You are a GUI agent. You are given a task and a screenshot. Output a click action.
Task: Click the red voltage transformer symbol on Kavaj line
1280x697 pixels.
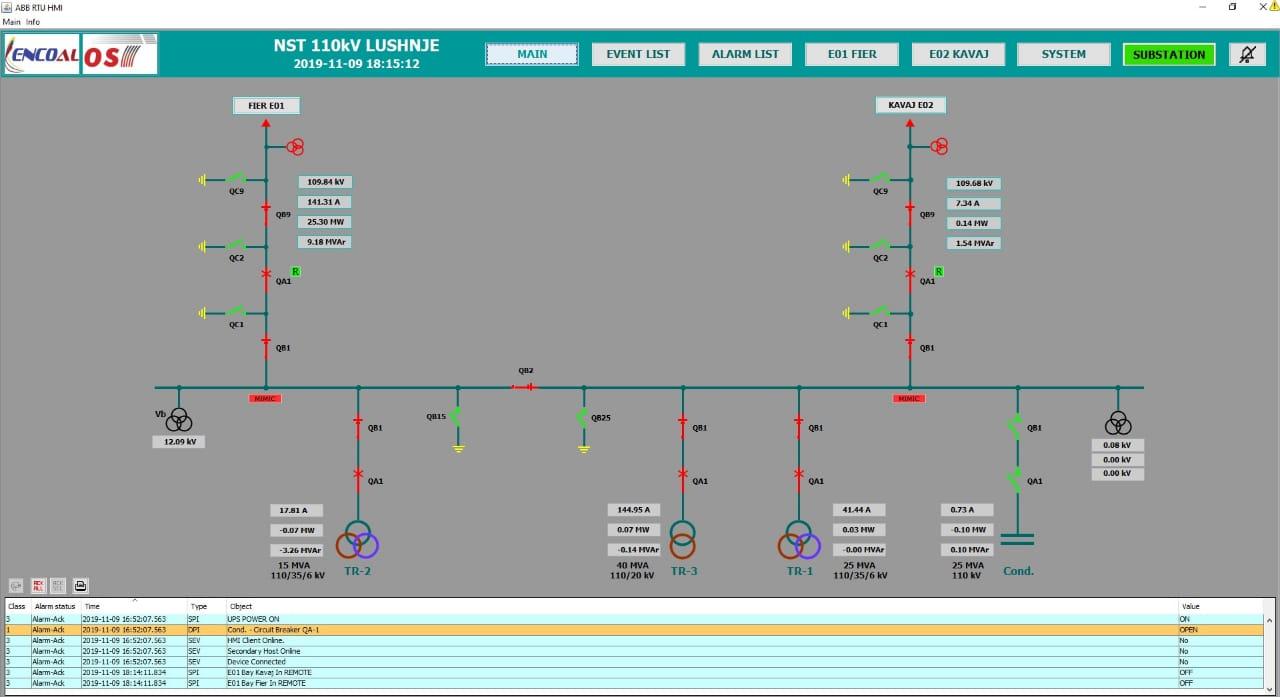939,147
